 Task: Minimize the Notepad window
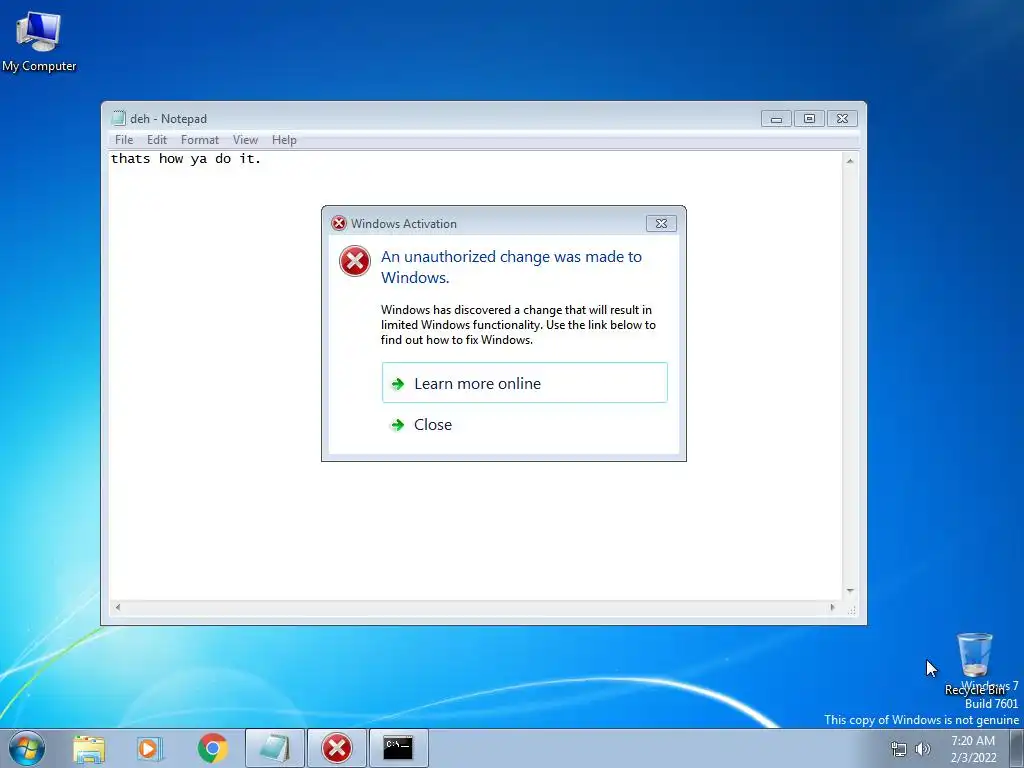point(776,119)
